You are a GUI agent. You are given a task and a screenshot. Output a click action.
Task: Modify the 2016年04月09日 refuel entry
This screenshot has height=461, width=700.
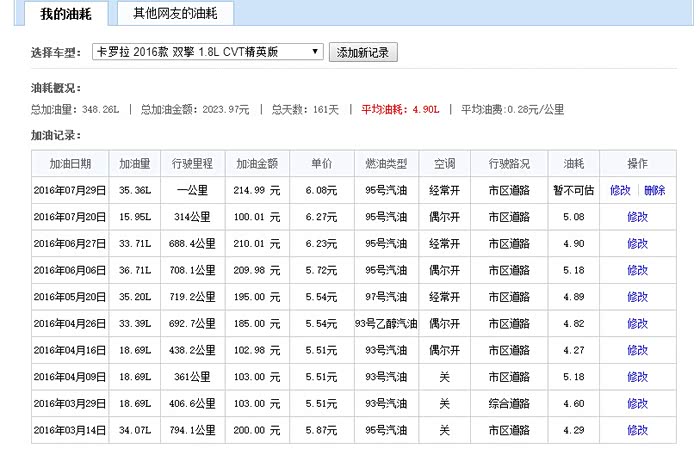[x=637, y=377]
